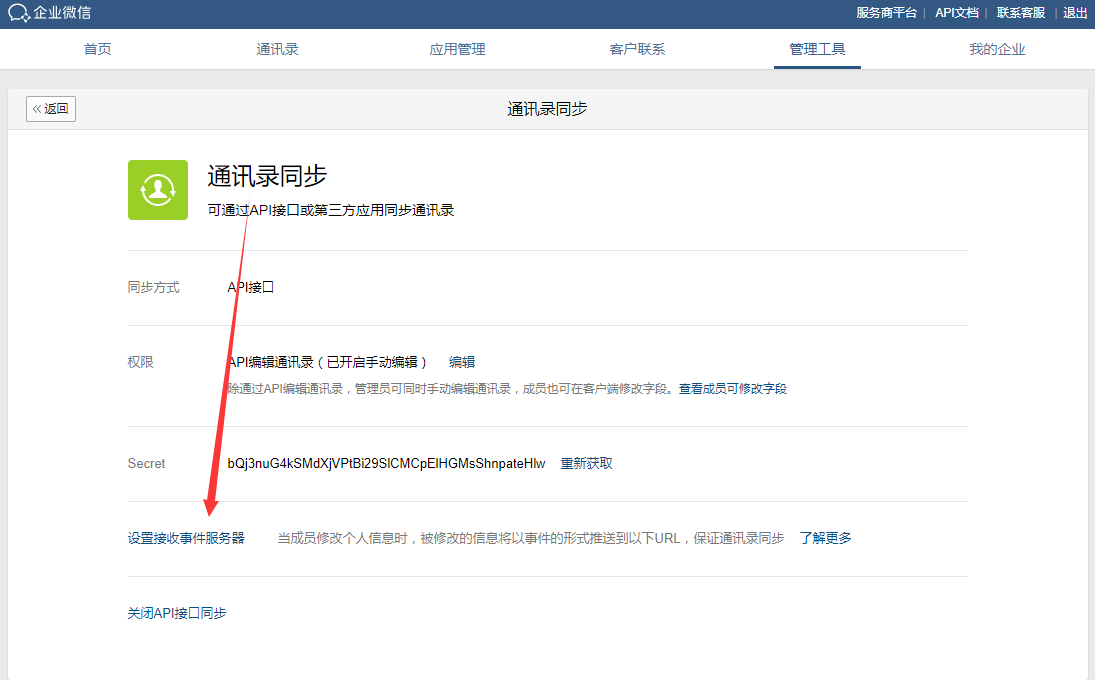Click 联系客服 in top bar
This screenshot has width=1095, height=680.
(x=1021, y=13)
